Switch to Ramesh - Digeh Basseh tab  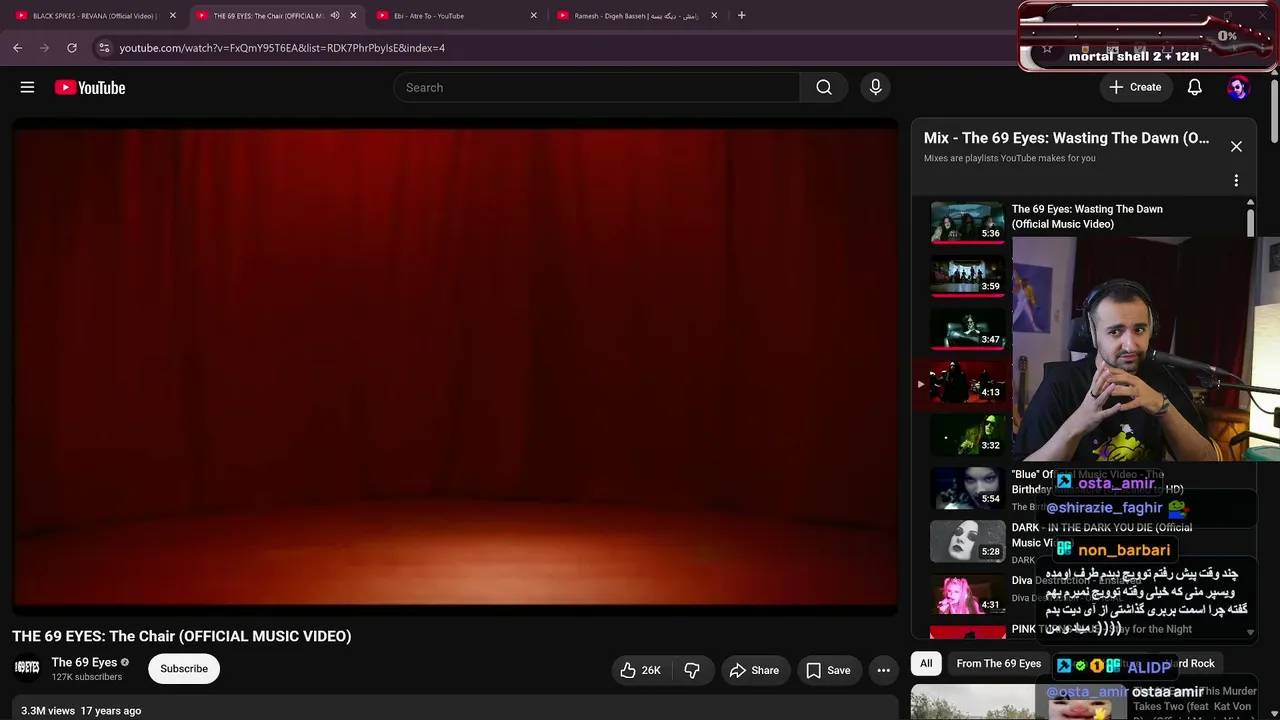pyautogui.click(x=636, y=16)
